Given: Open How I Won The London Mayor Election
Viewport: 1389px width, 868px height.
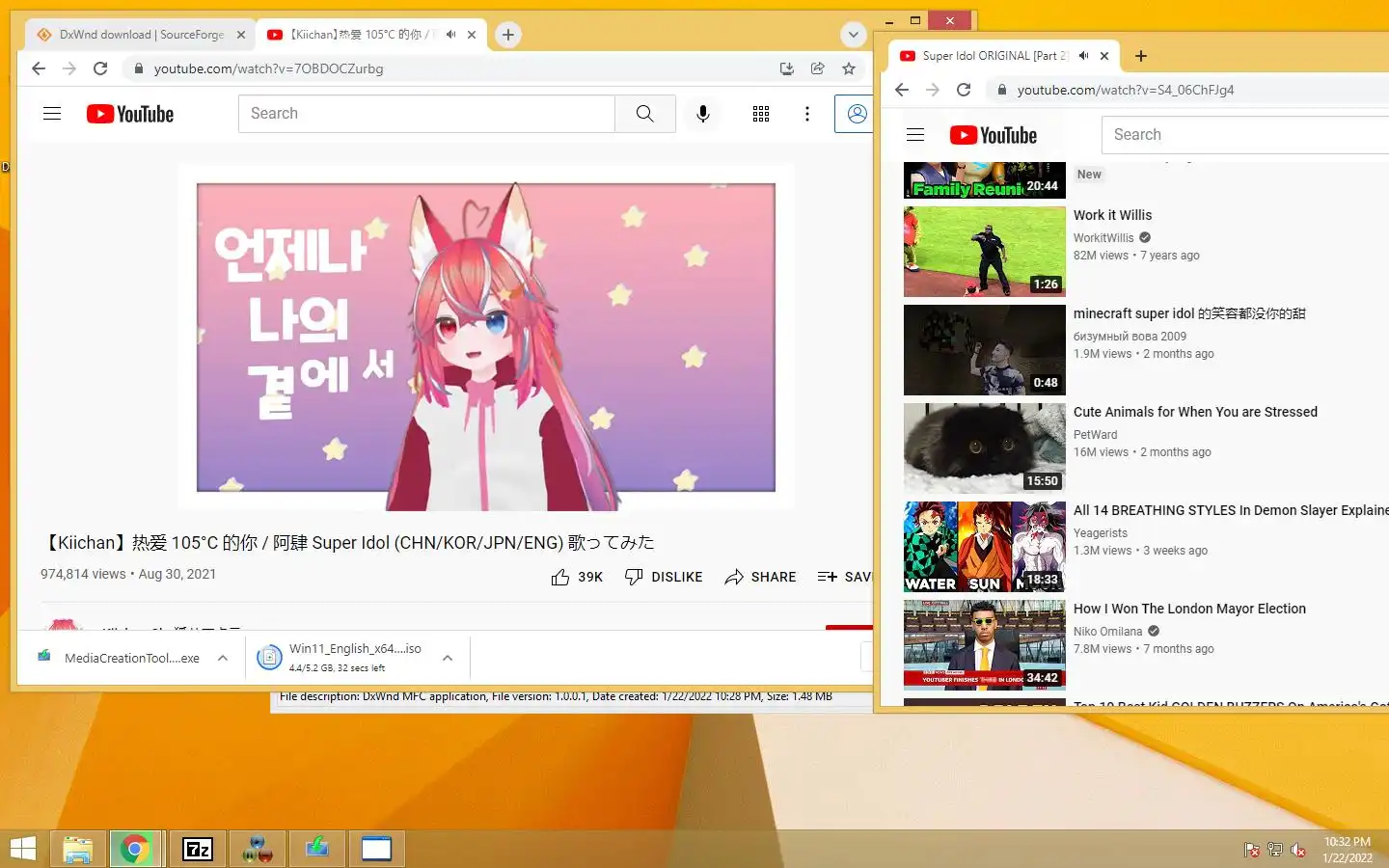Looking at the screenshot, I should point(1189,609).
